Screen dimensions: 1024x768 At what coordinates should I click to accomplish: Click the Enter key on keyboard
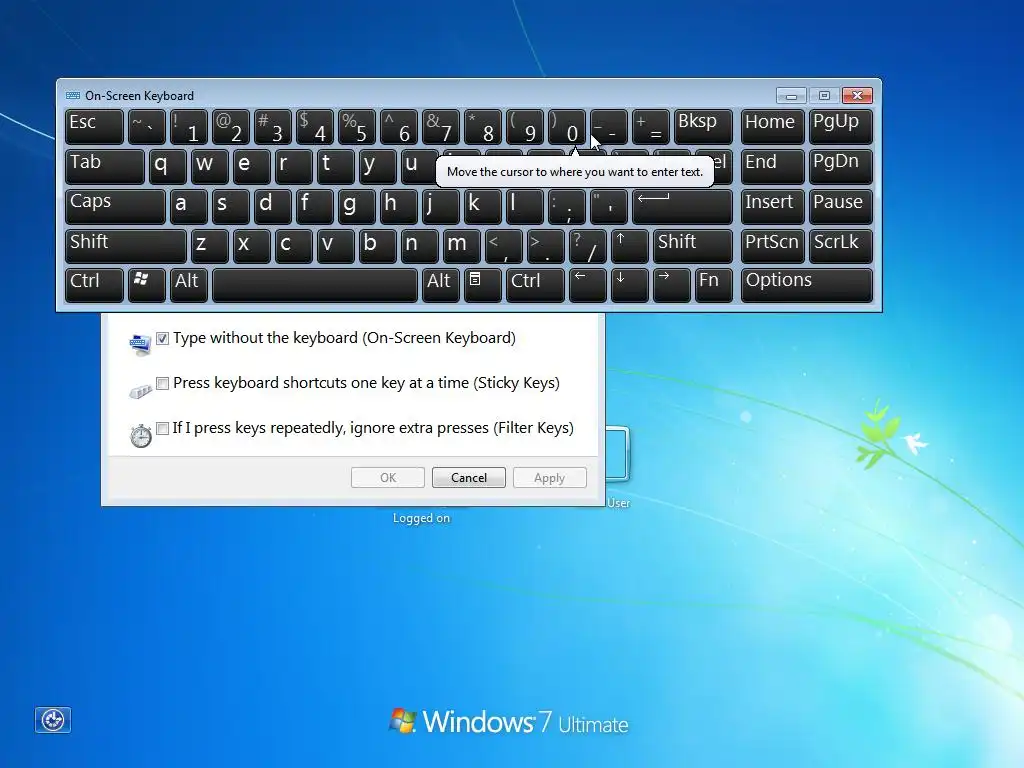[x=682, y=206]
